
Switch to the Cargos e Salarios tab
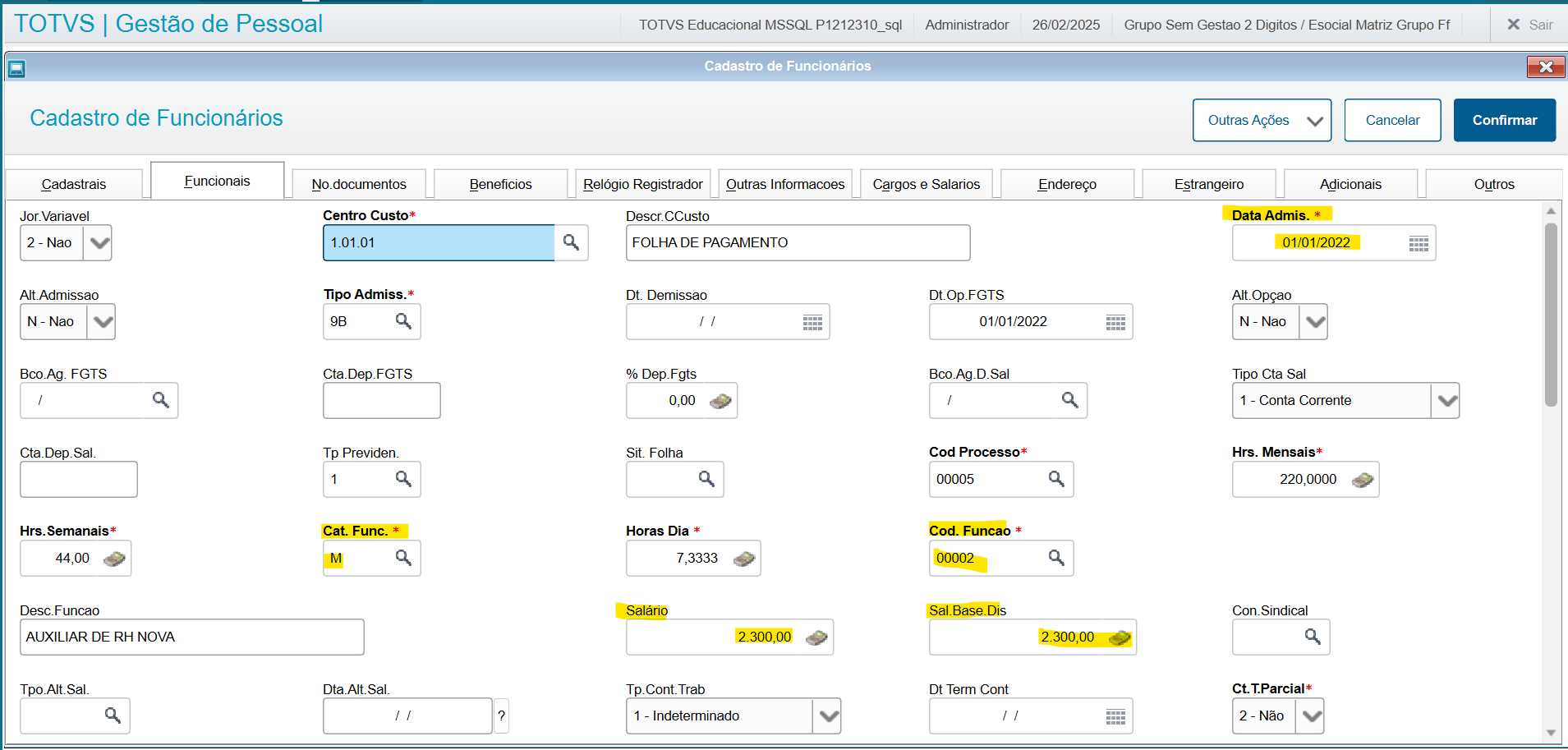(x=926, y=184)
